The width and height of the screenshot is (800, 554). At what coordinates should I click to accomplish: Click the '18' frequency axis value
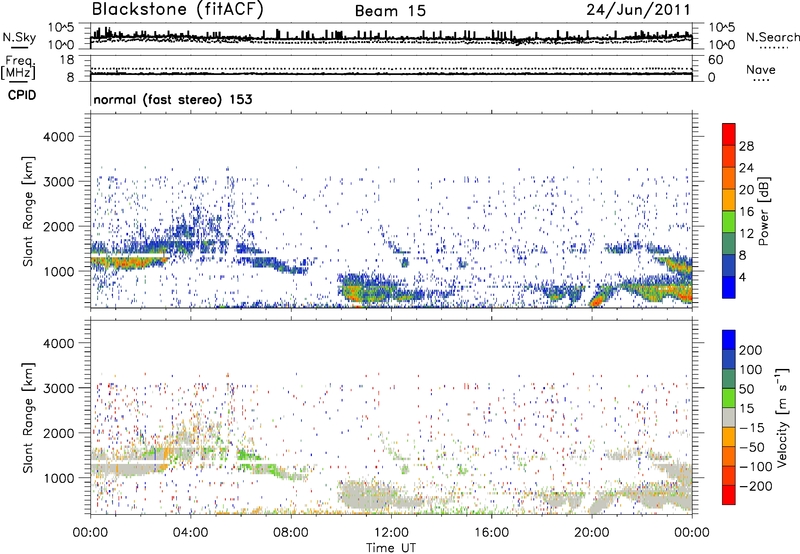pyautogui.click(x=67, y=60)
